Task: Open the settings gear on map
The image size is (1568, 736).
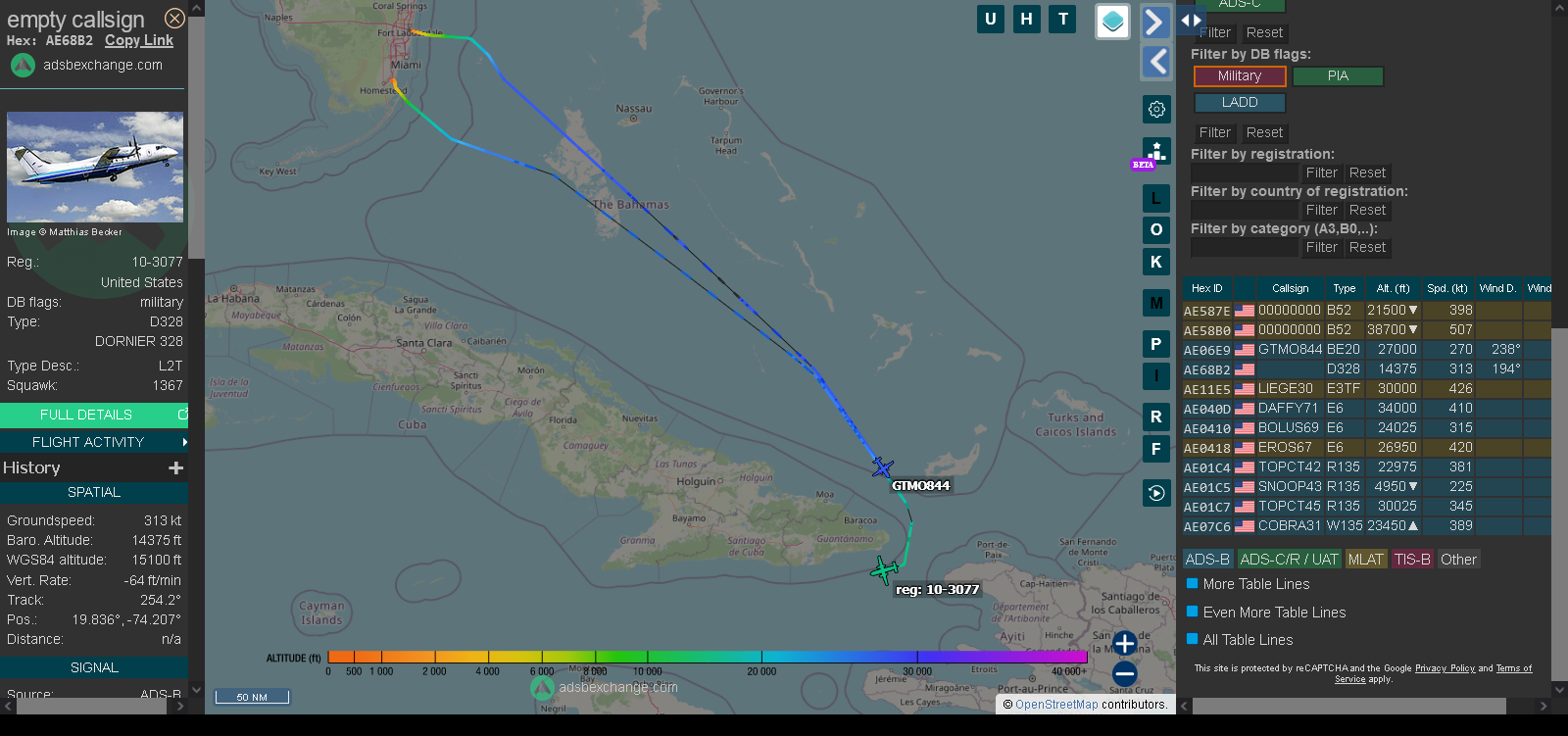Action: [1156, 109]
